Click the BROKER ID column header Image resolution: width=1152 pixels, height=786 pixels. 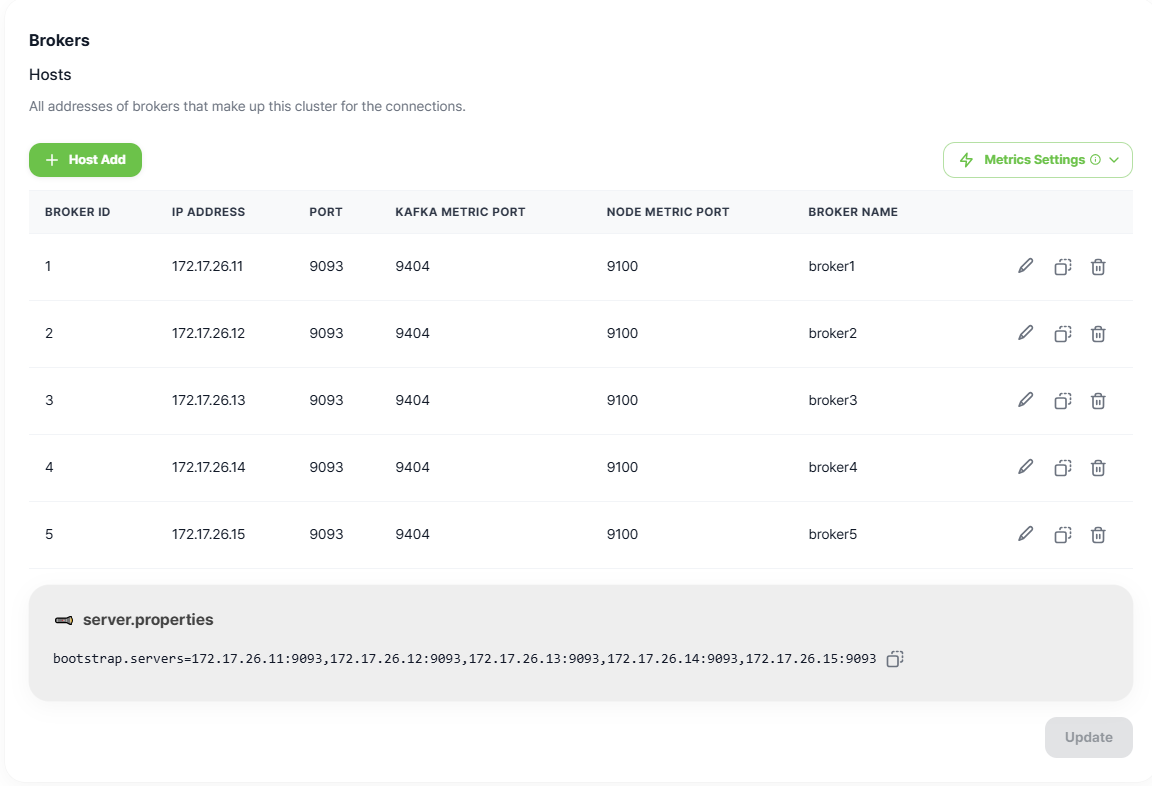point(77,212)
